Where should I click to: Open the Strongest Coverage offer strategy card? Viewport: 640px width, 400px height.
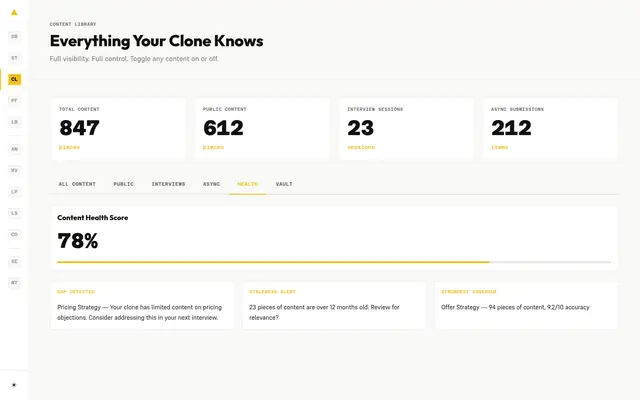click(x=527, y=306)
